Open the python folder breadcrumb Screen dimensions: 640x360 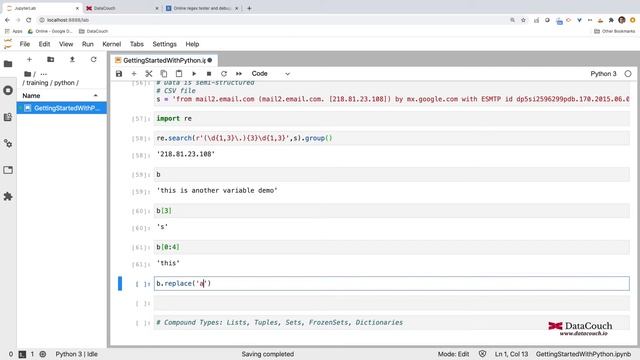coord(64,83)
